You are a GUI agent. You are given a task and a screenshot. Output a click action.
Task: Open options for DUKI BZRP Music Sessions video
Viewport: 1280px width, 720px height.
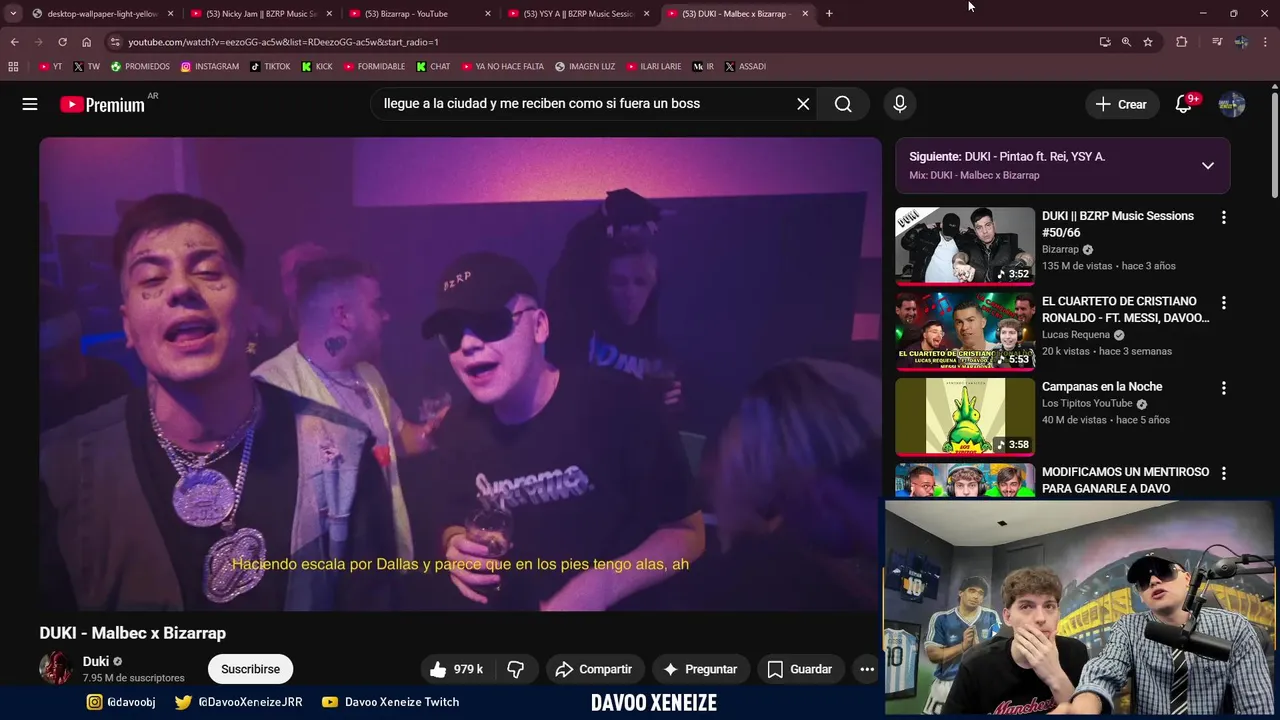[x=1223, y=217]
